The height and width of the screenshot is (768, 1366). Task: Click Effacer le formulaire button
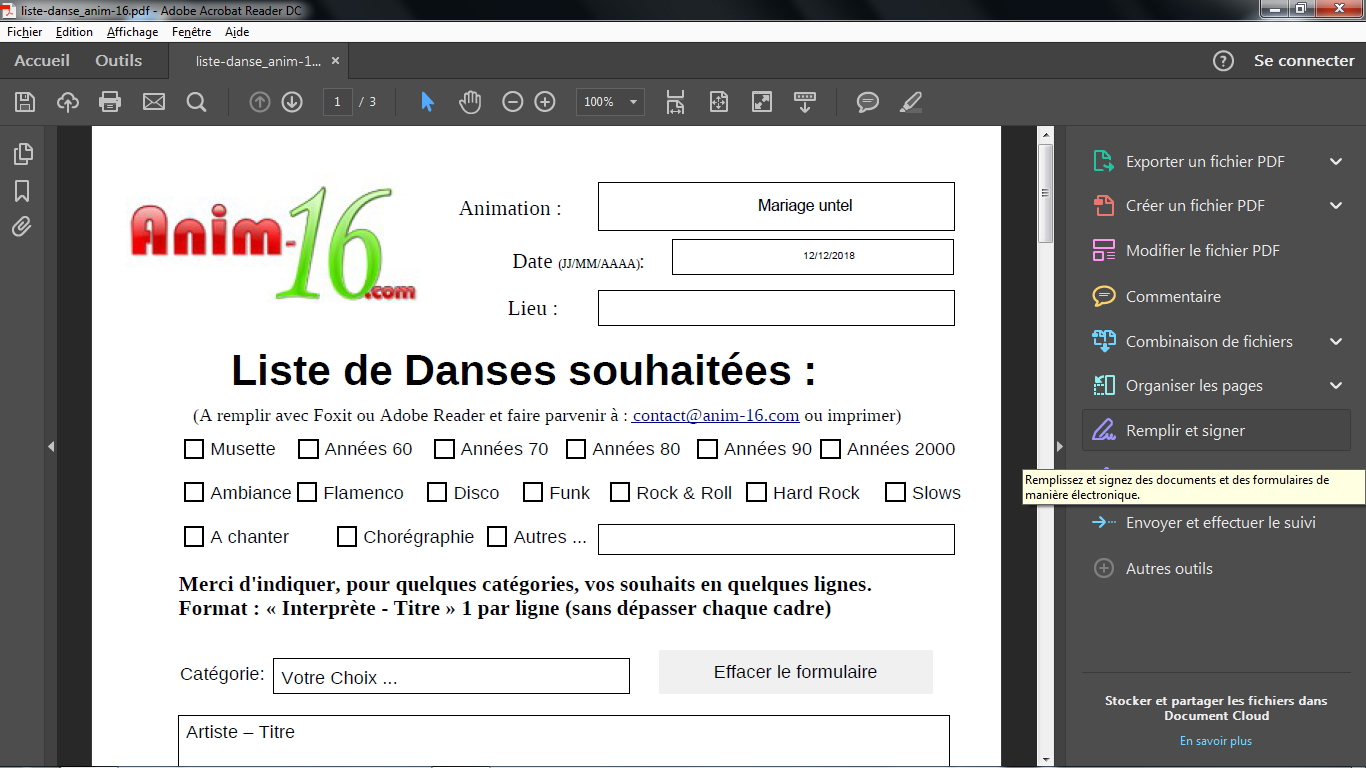796,672
